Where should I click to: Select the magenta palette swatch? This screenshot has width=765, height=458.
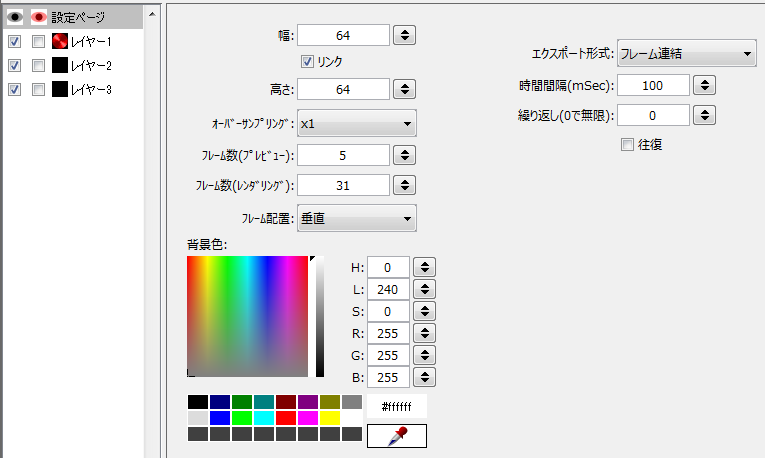[308, 418]
